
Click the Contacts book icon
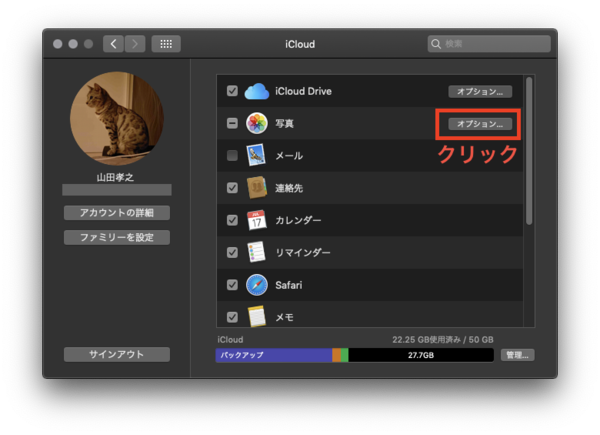257,188
